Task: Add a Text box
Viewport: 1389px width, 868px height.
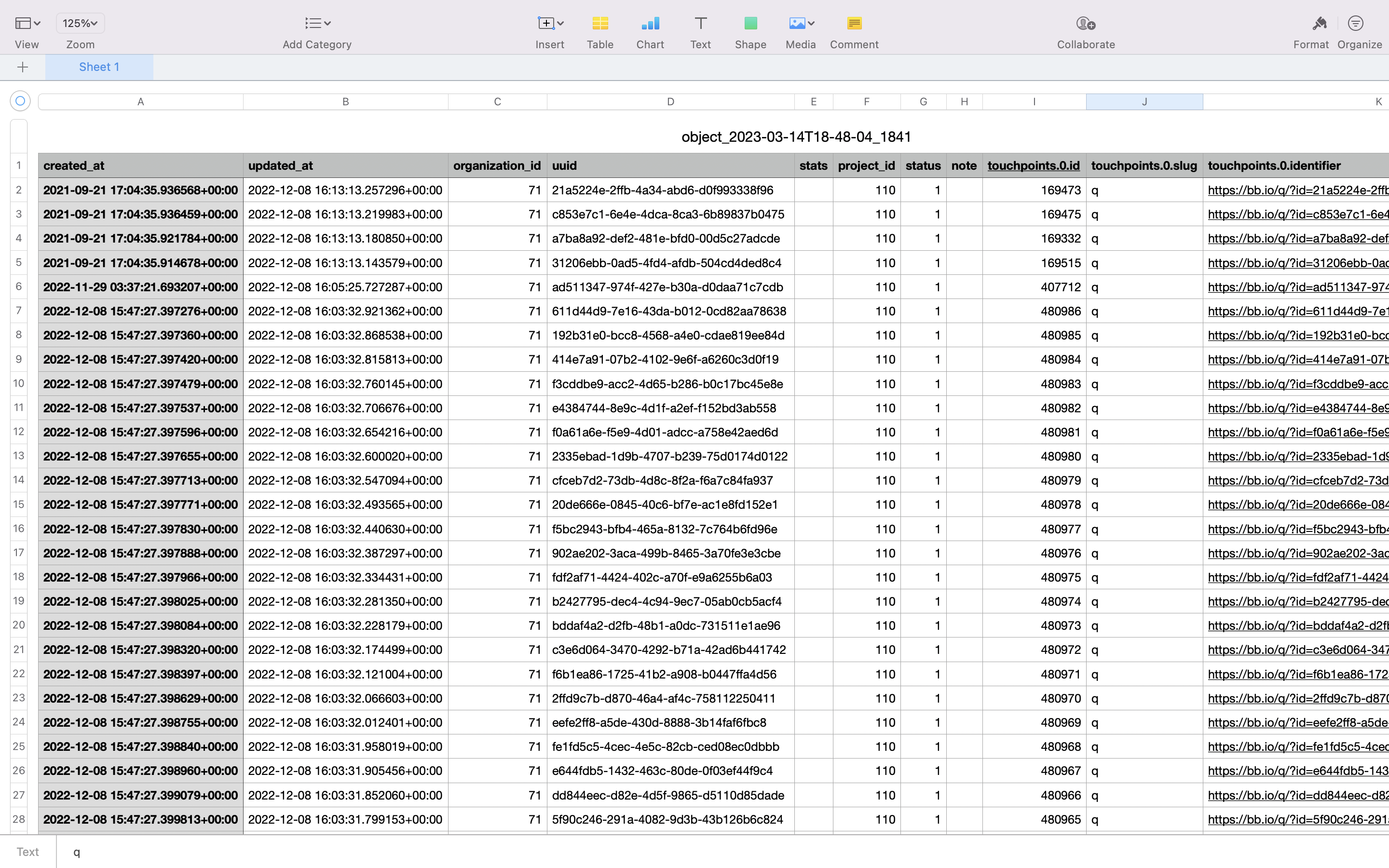Action: coord(700,23)
